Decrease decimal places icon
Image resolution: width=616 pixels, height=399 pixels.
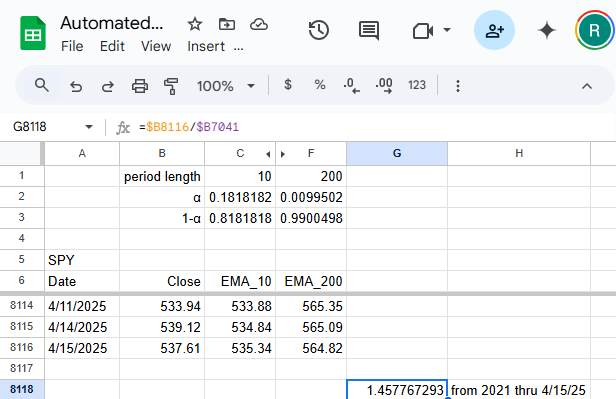tap(351, 85)
